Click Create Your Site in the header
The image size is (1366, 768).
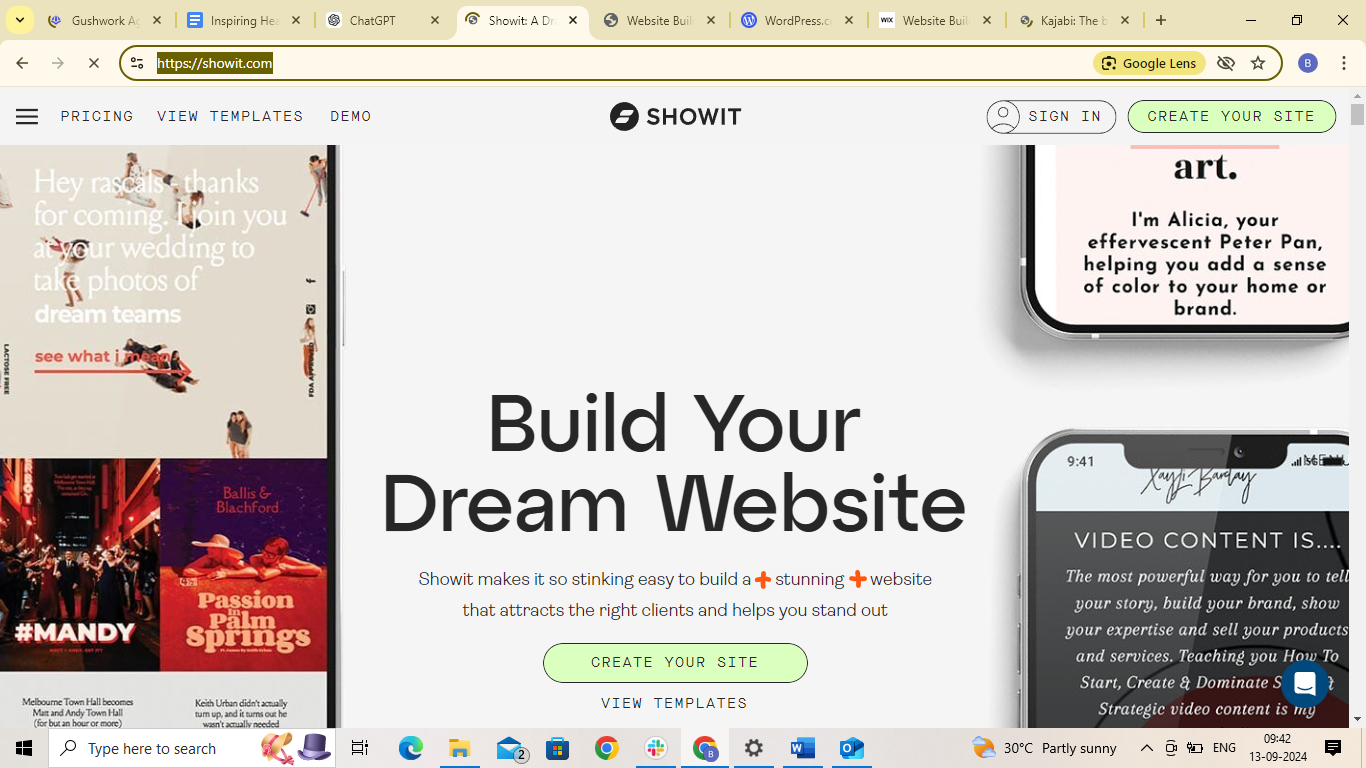point(1232,117)
